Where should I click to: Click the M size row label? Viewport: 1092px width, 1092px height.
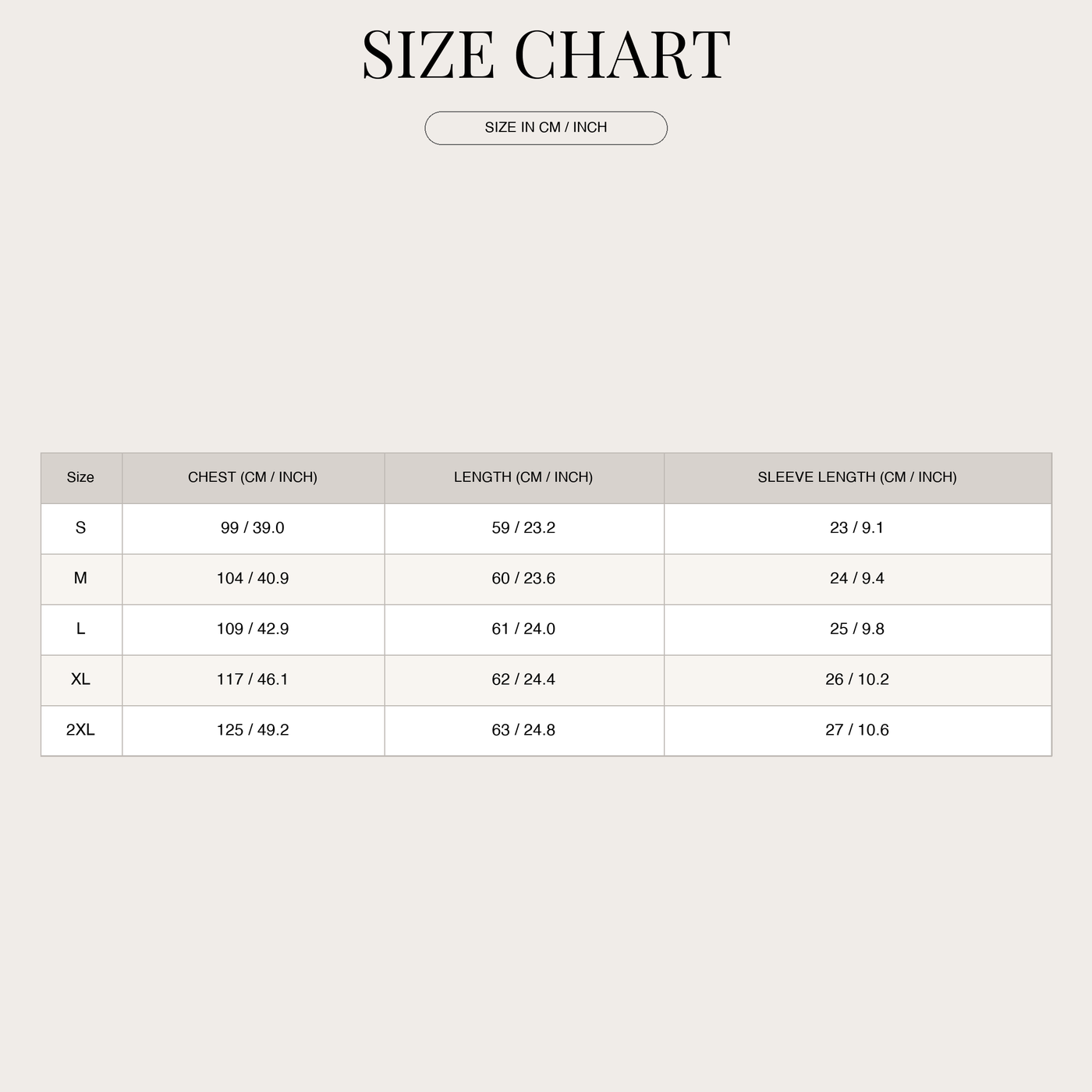click(x=80, y=579)
